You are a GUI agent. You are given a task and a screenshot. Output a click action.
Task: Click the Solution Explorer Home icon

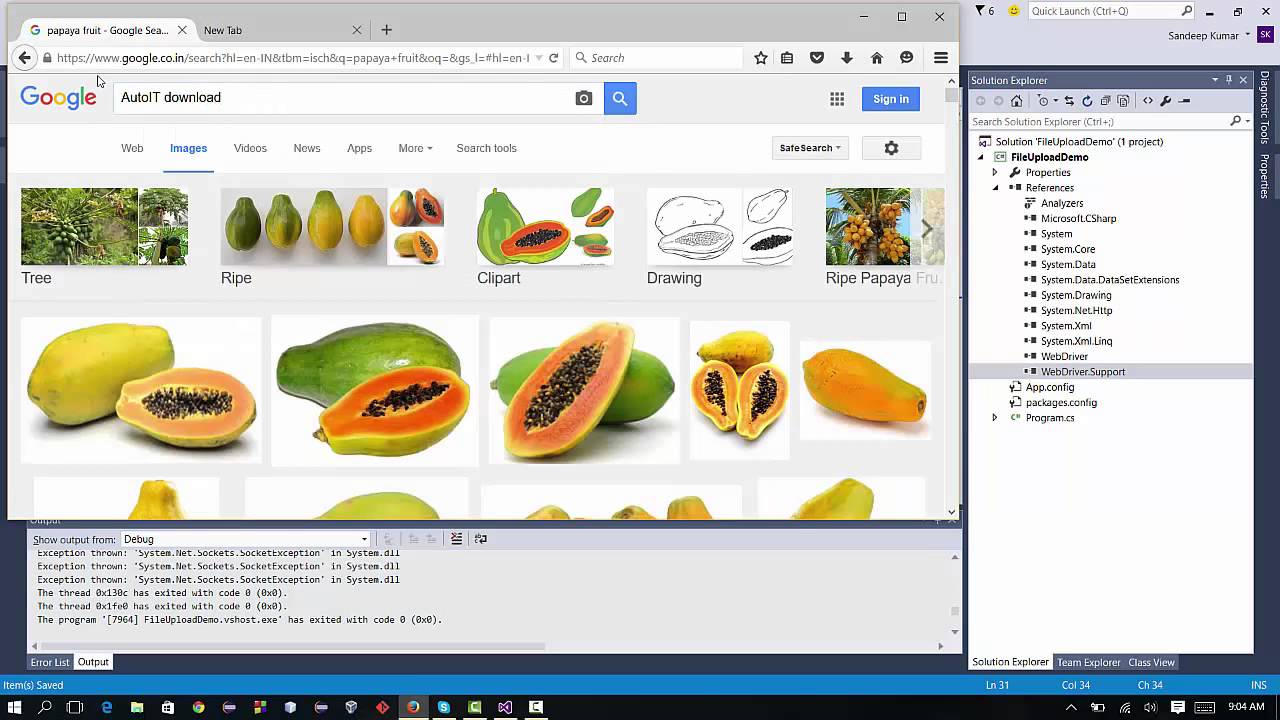1017,101
